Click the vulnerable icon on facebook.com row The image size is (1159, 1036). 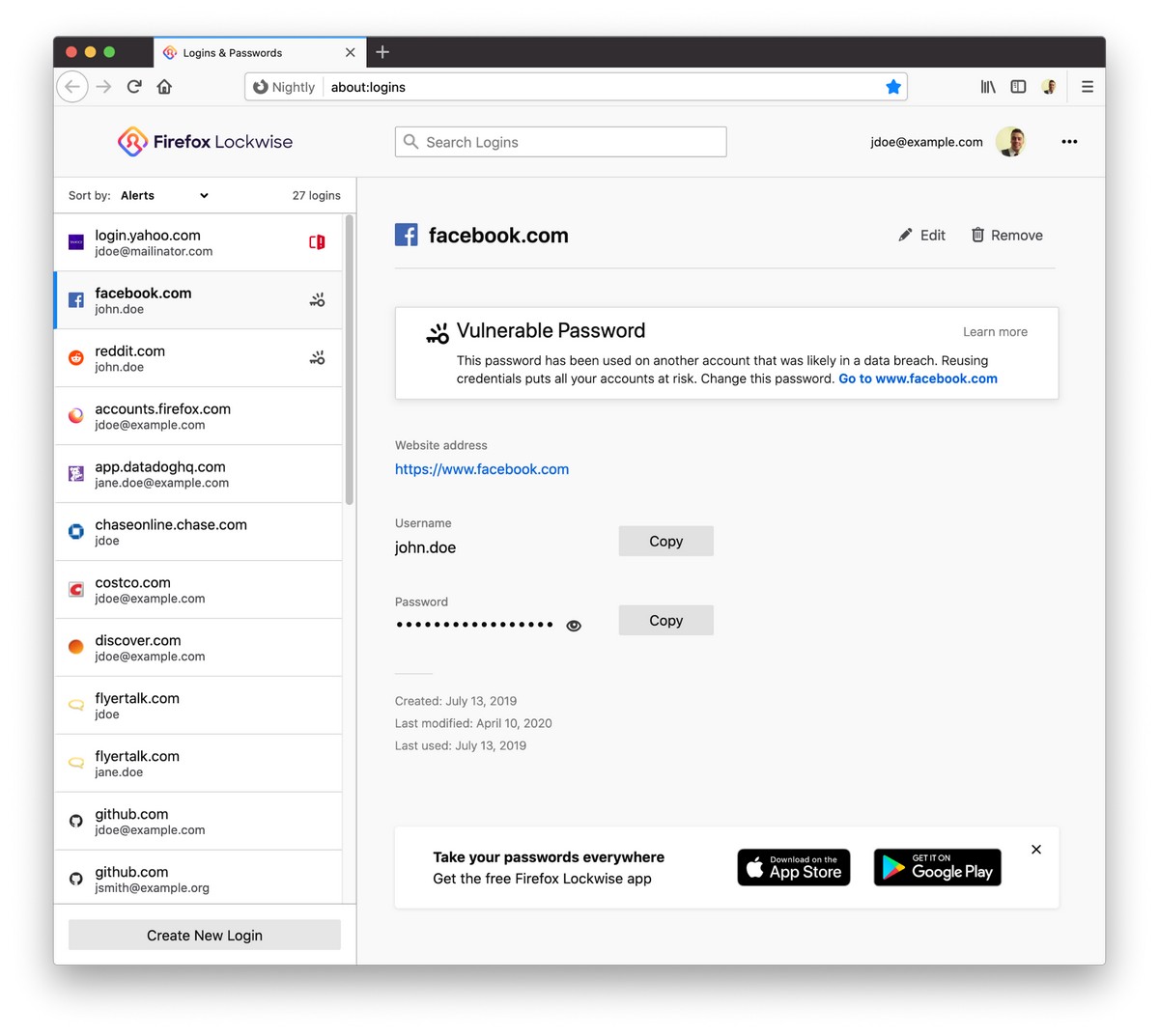317,300
